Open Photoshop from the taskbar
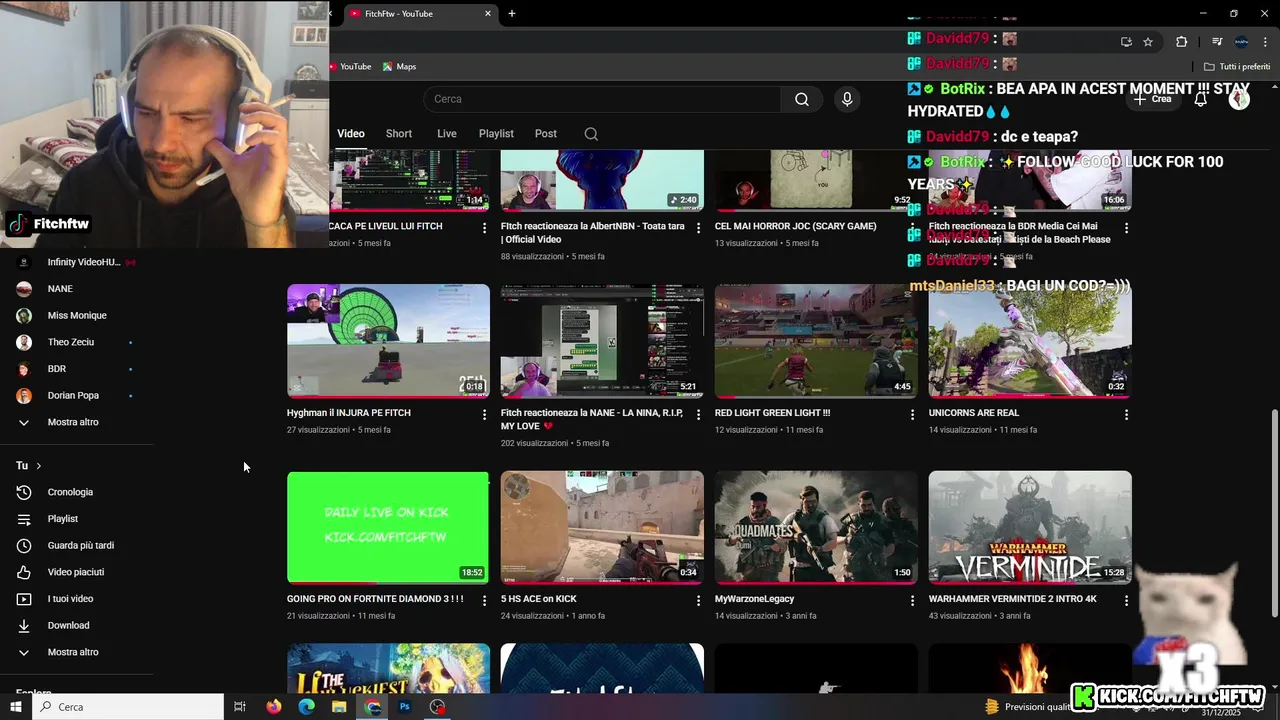Viewport: 1280px width, 720px height. point(404,707)
